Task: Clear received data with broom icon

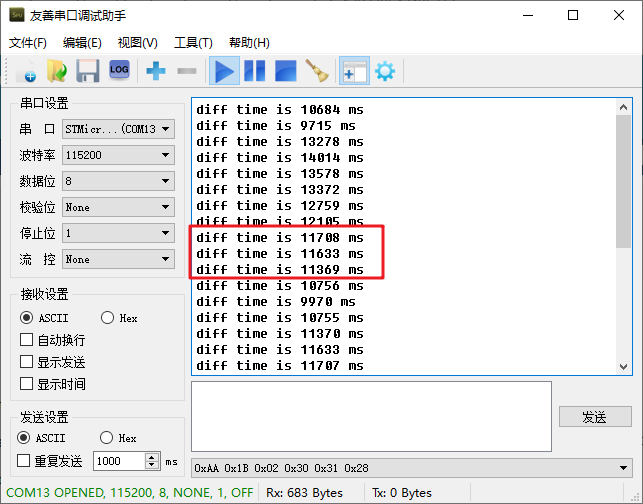Action: (317, 71)
